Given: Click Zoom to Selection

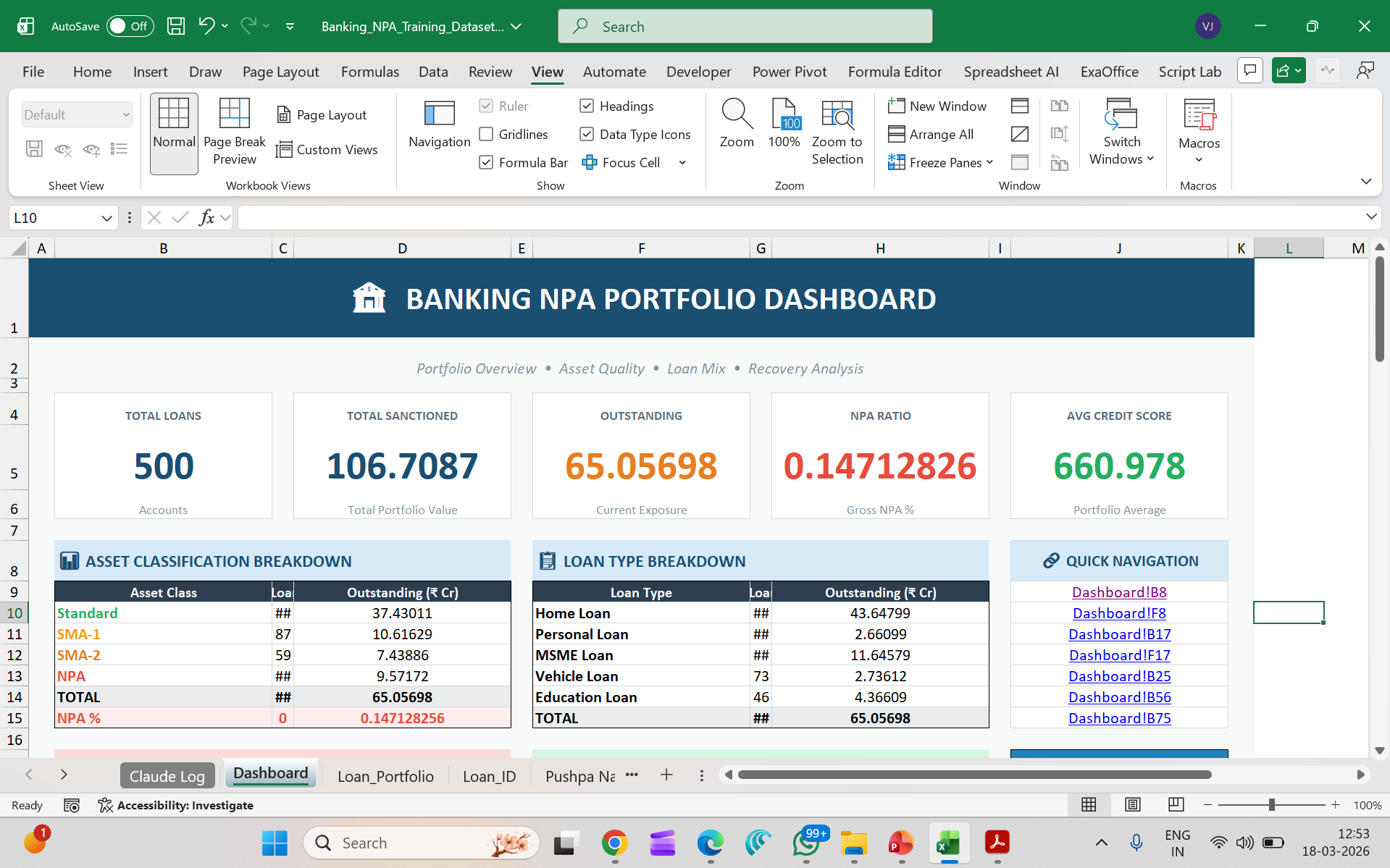Looking at the screenshot, I should tap(837, 130).
